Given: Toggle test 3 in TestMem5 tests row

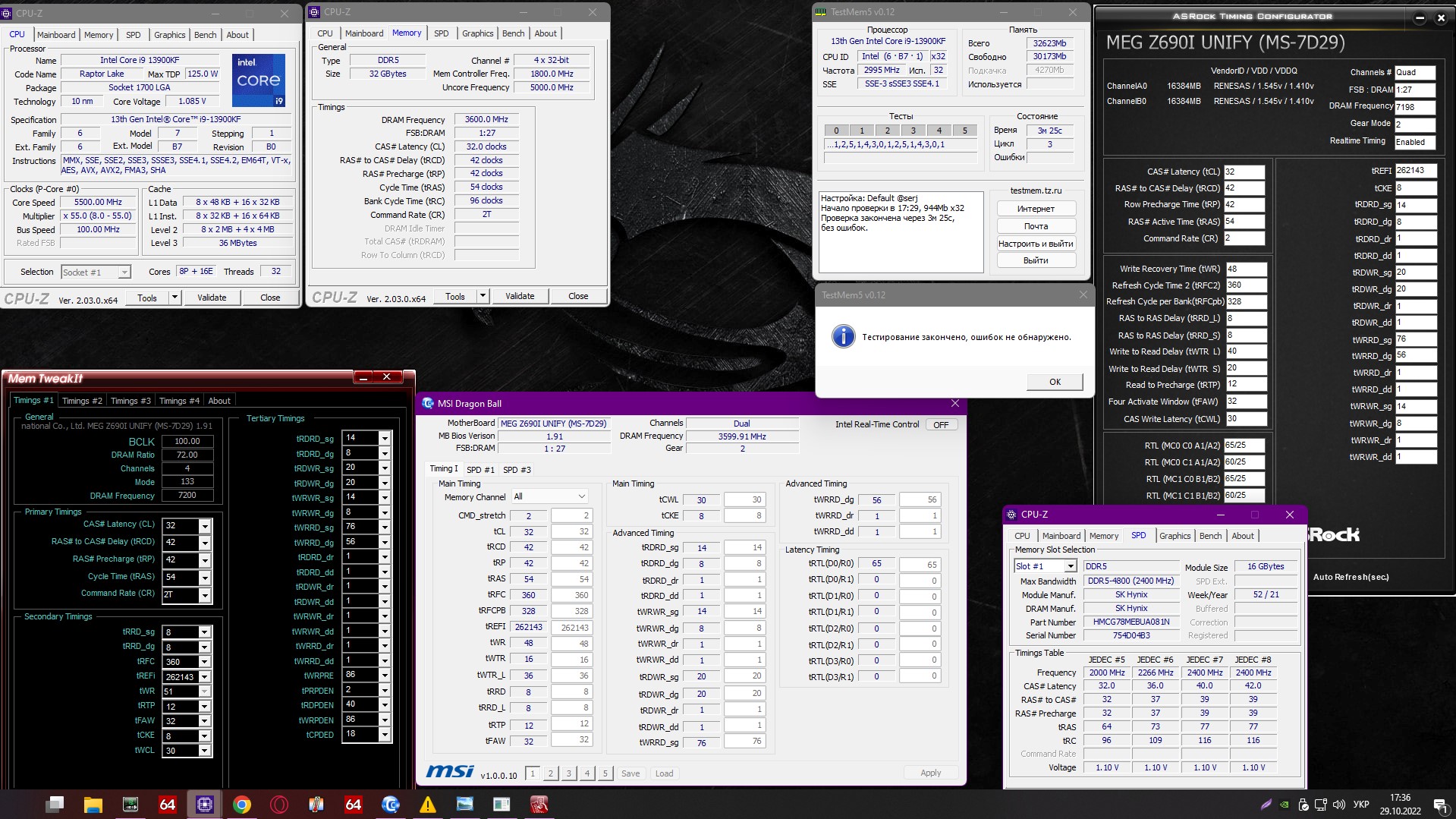Looking at the screenshot, I should 914,131.
